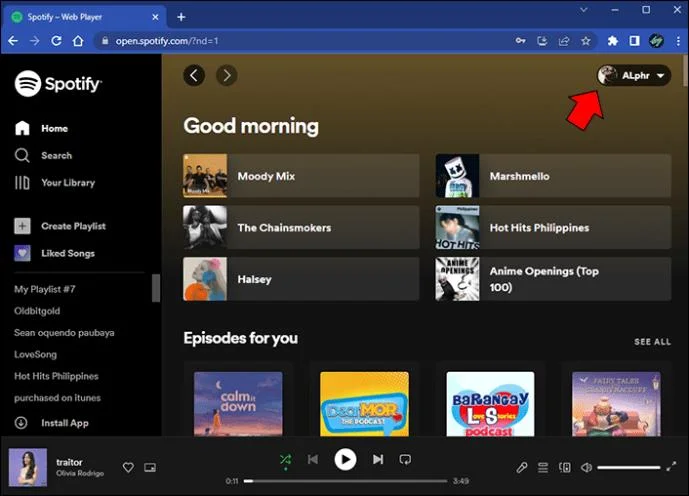
Task: Open the Fairy Tales podcast thumbnail
Action: 616,404
